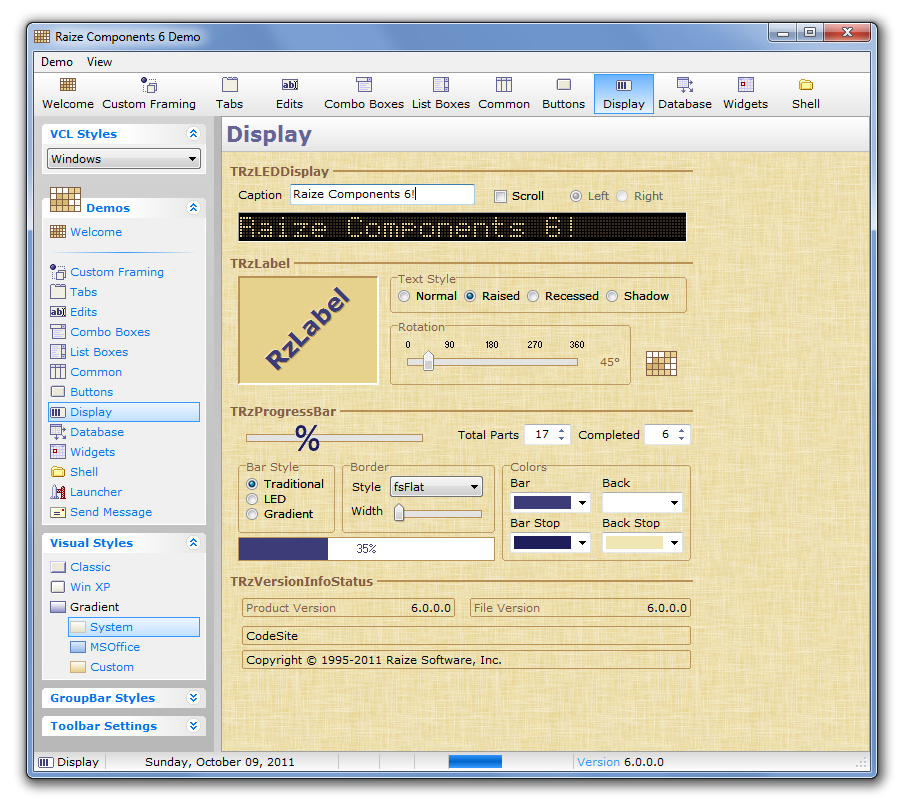
Task: Select Classic visual style
Action: click(90, 567)
